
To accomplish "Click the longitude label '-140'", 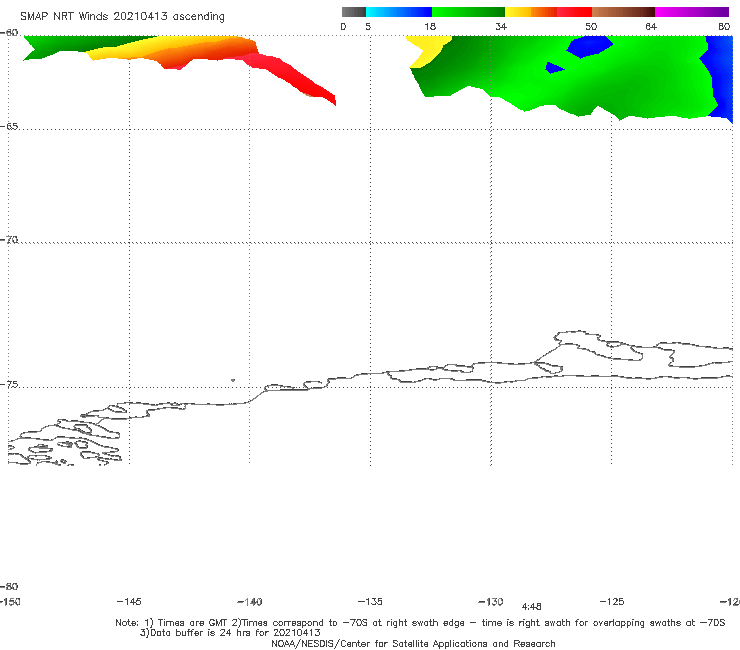I will coord(250,602).
